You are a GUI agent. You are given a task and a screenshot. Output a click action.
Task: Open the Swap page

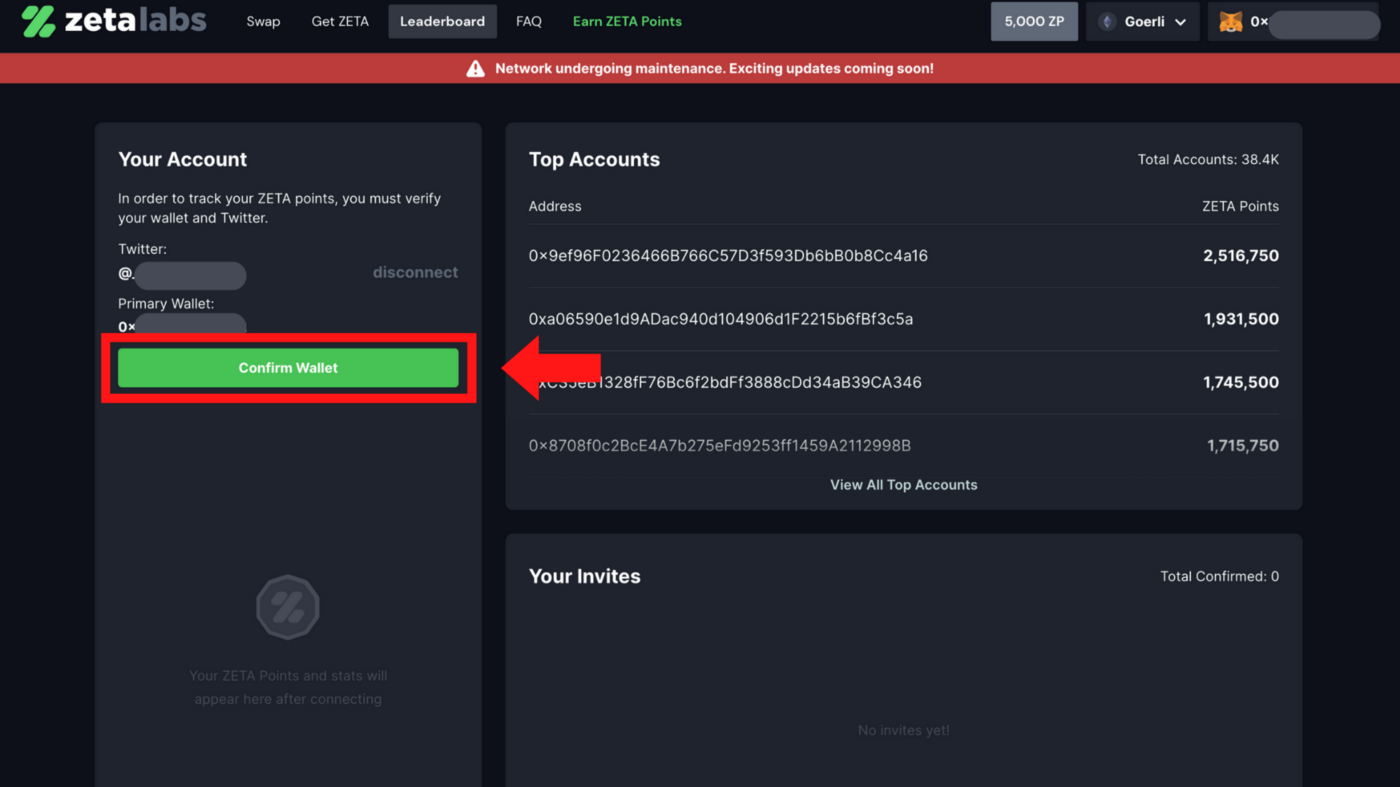[x=263, y=21]
